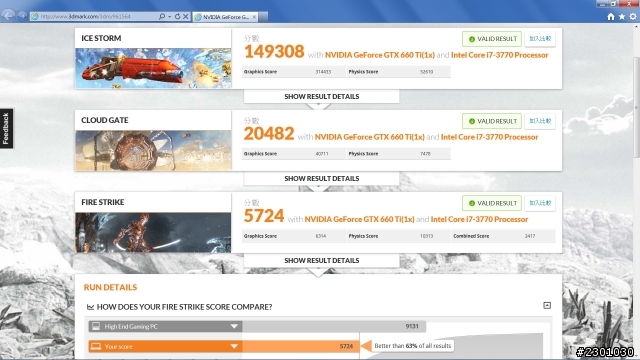Image resolution: width=640 pixels, height=360 pixels.
Task: Go back using browser back arrow
Action: point(8,16)
